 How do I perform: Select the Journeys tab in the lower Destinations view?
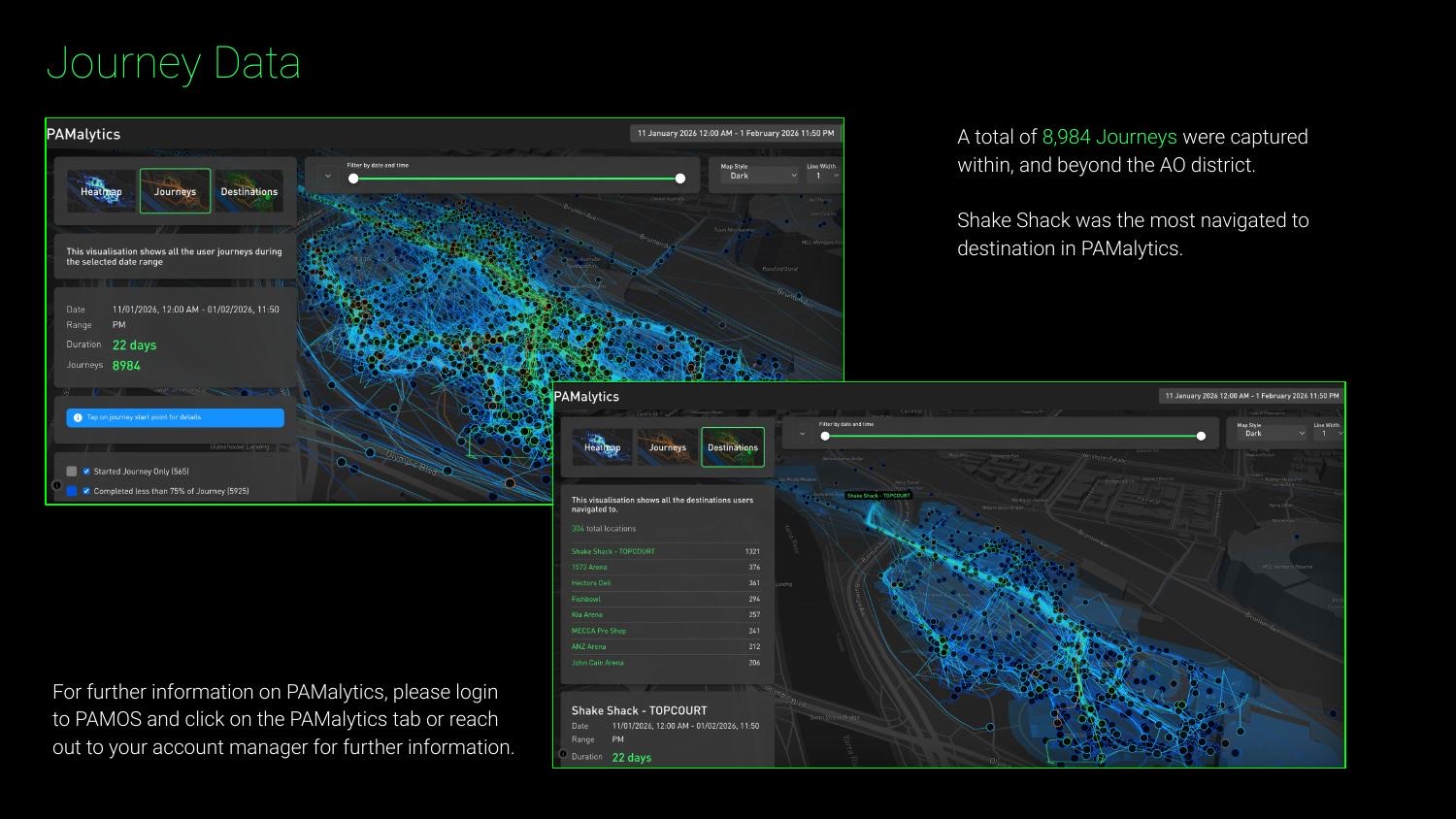point(667,447)
